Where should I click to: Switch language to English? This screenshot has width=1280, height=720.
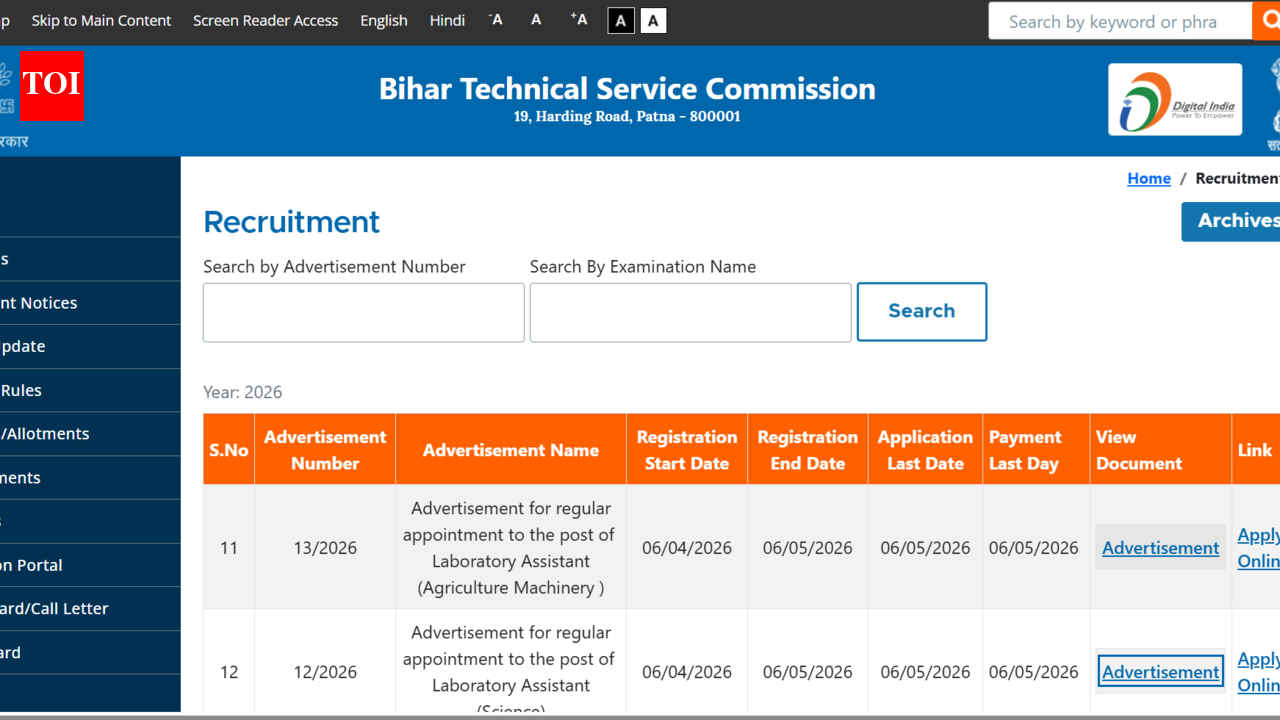coord(384,20)
